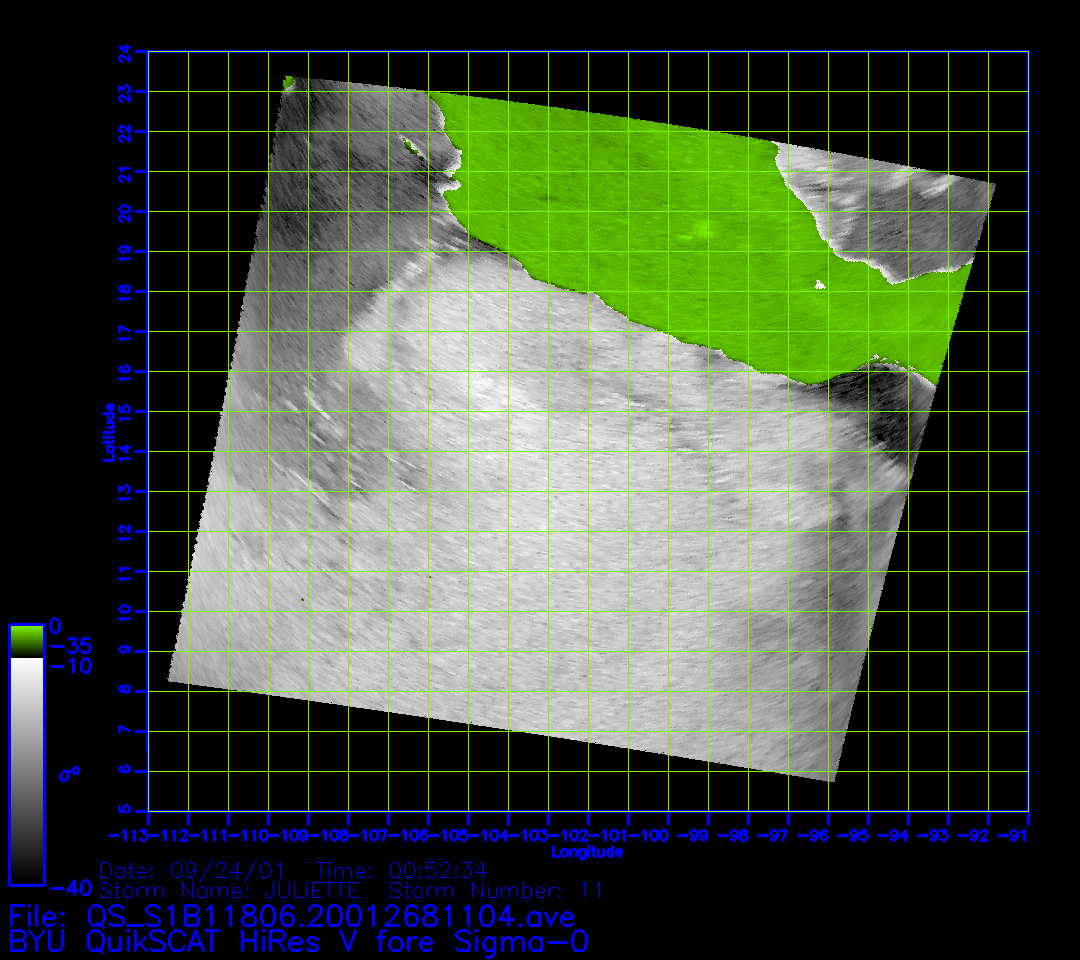This screenshot has width=1080, height=960.
Task: Click the 24 latitude tick label
Action: tap(124, 52)
